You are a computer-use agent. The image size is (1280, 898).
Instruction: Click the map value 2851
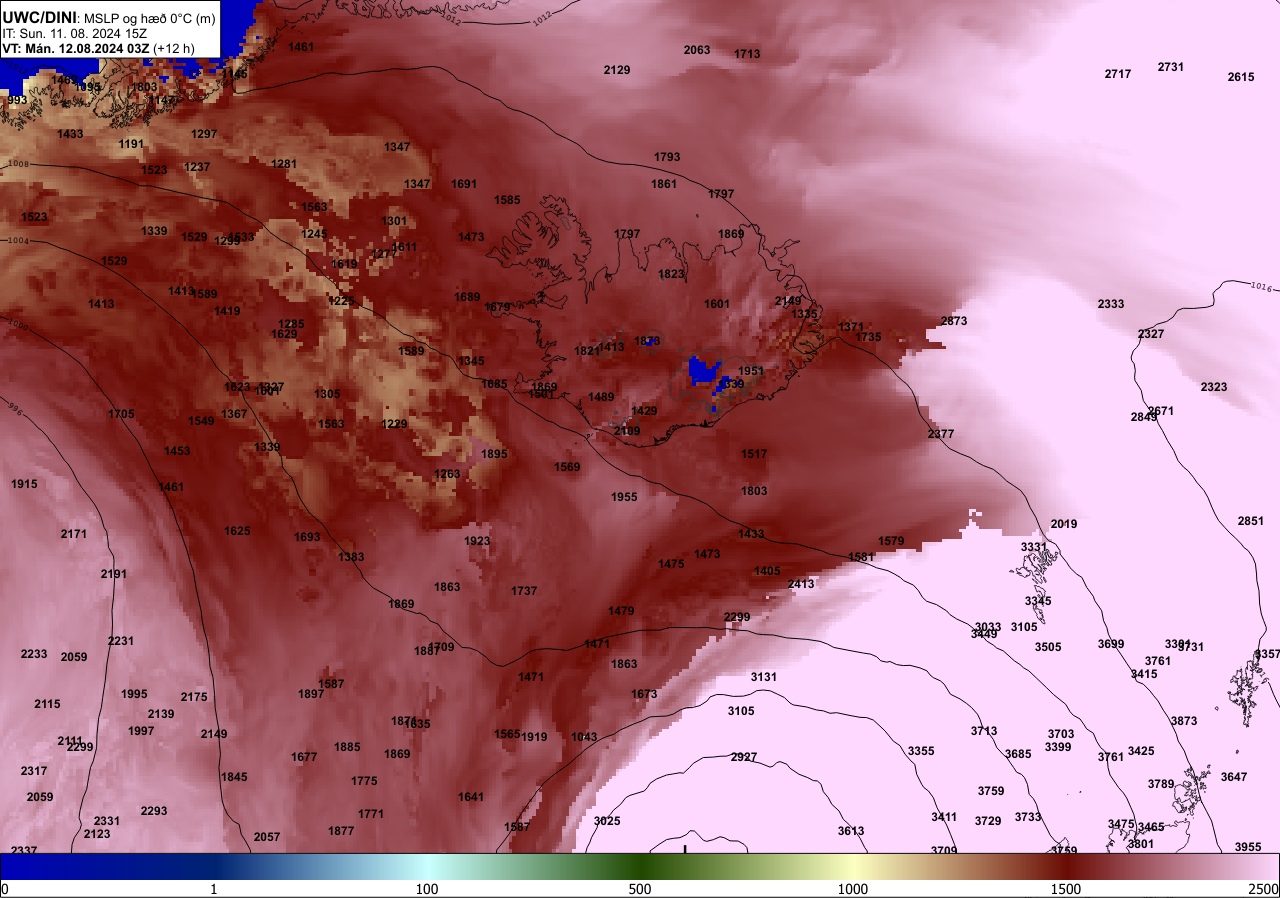point(1251,521)
